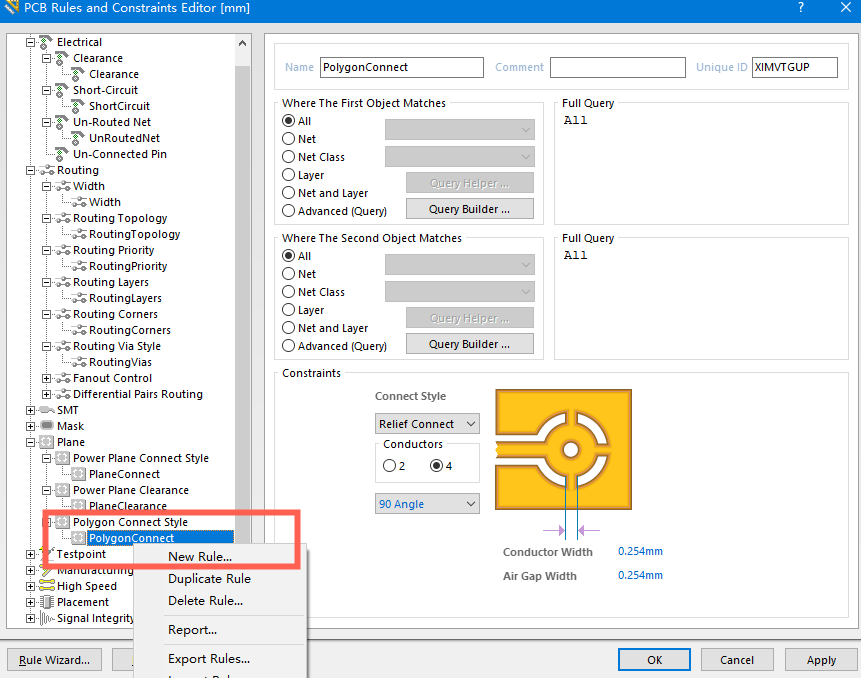
Task: Click the High Speed category icon
Action: pos(46,586)
